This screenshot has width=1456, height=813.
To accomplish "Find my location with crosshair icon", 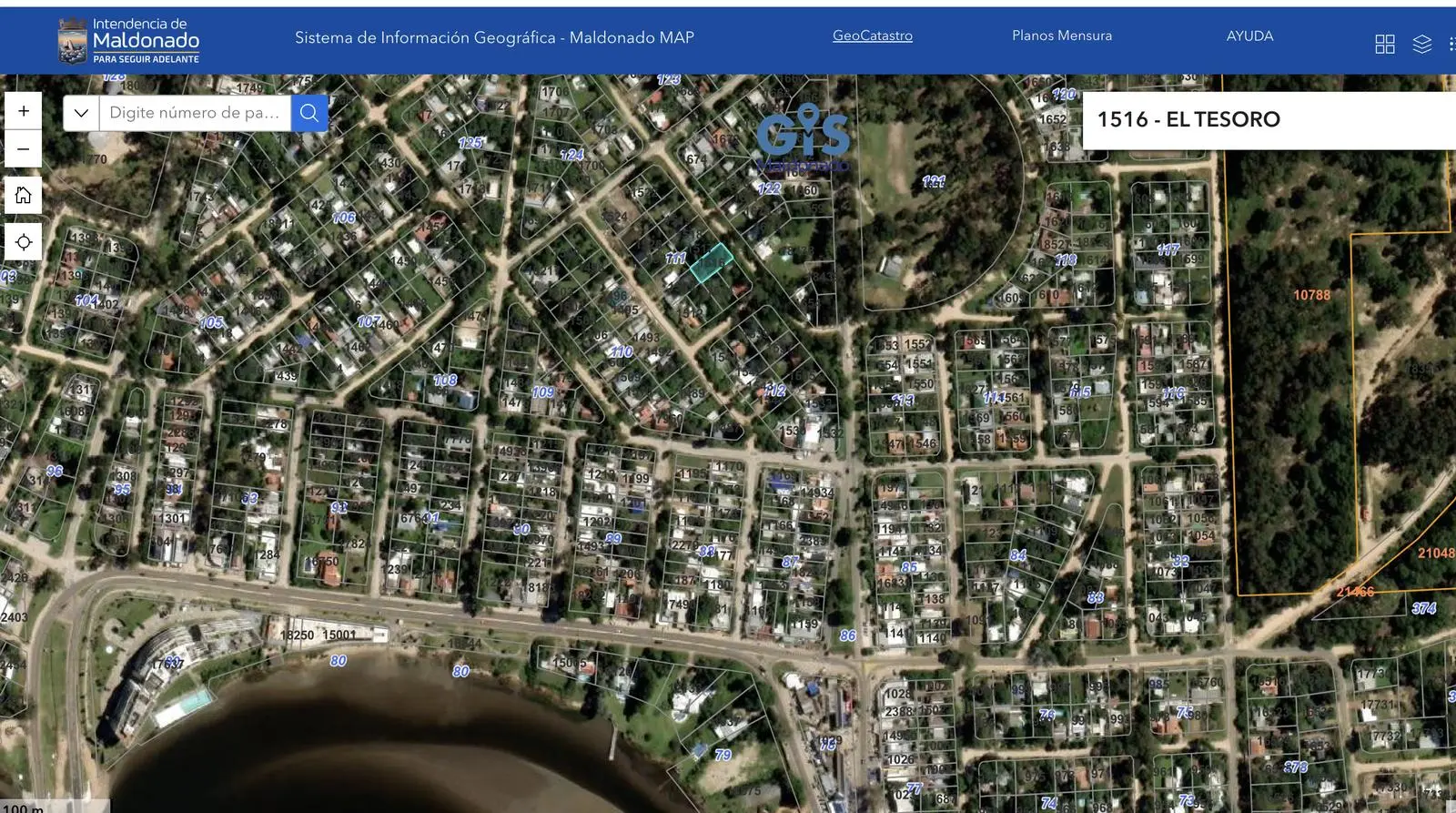I will [24, 241].
